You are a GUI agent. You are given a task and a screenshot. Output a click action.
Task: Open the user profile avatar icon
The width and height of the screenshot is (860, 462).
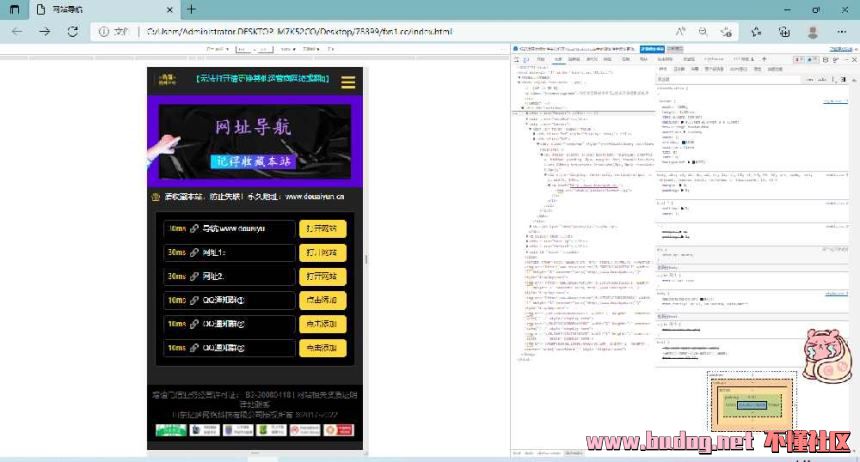[813, 32]
